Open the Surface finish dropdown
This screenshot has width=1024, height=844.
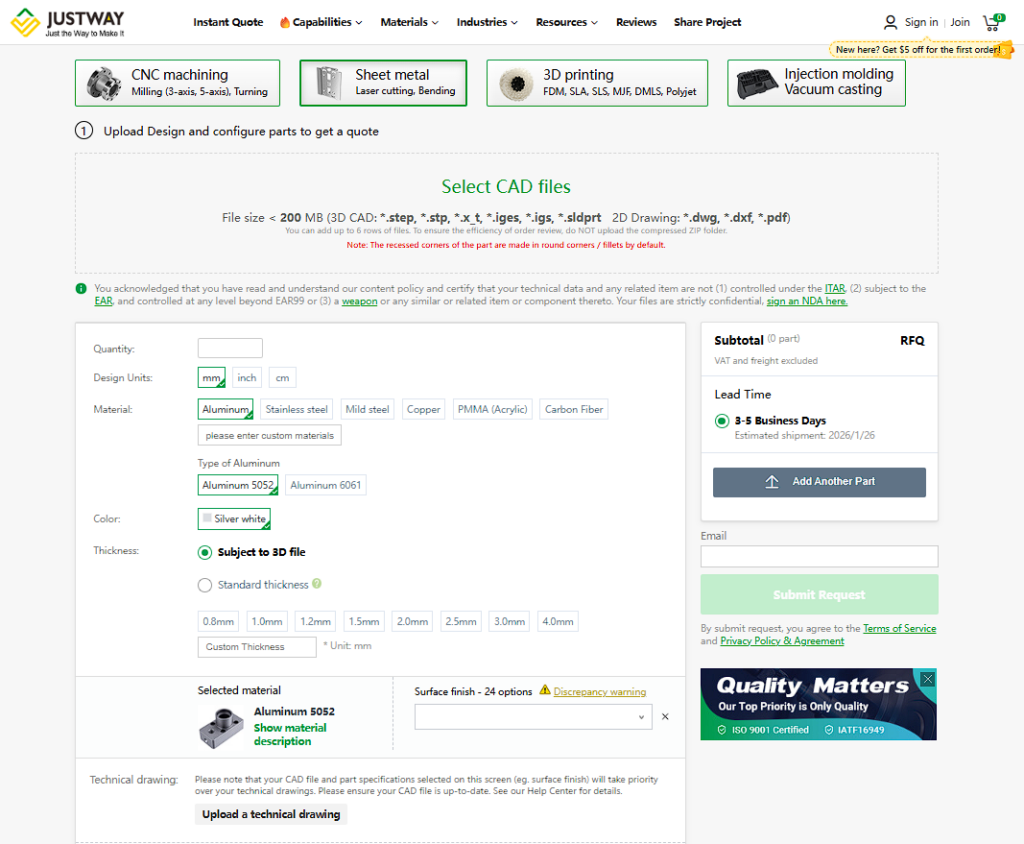[533, 717]
